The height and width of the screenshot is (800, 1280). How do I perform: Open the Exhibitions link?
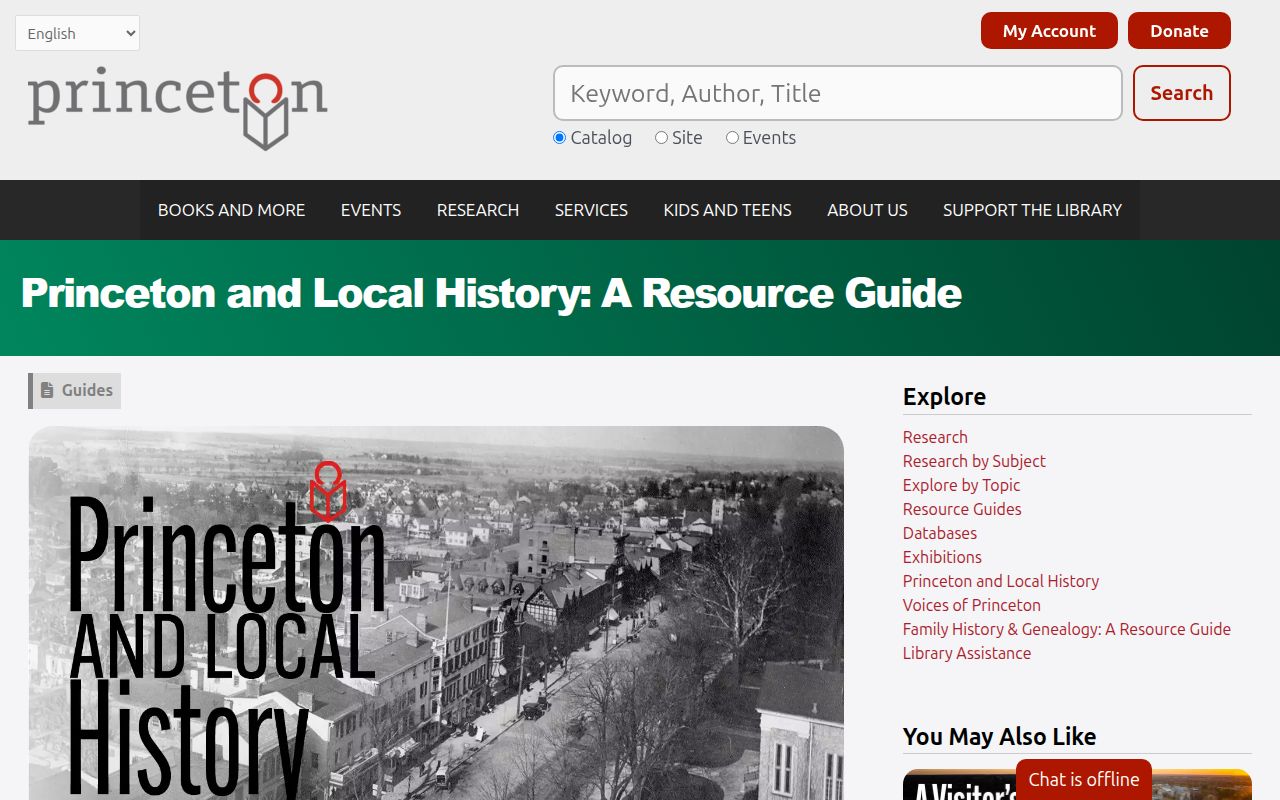click(942, 557)
